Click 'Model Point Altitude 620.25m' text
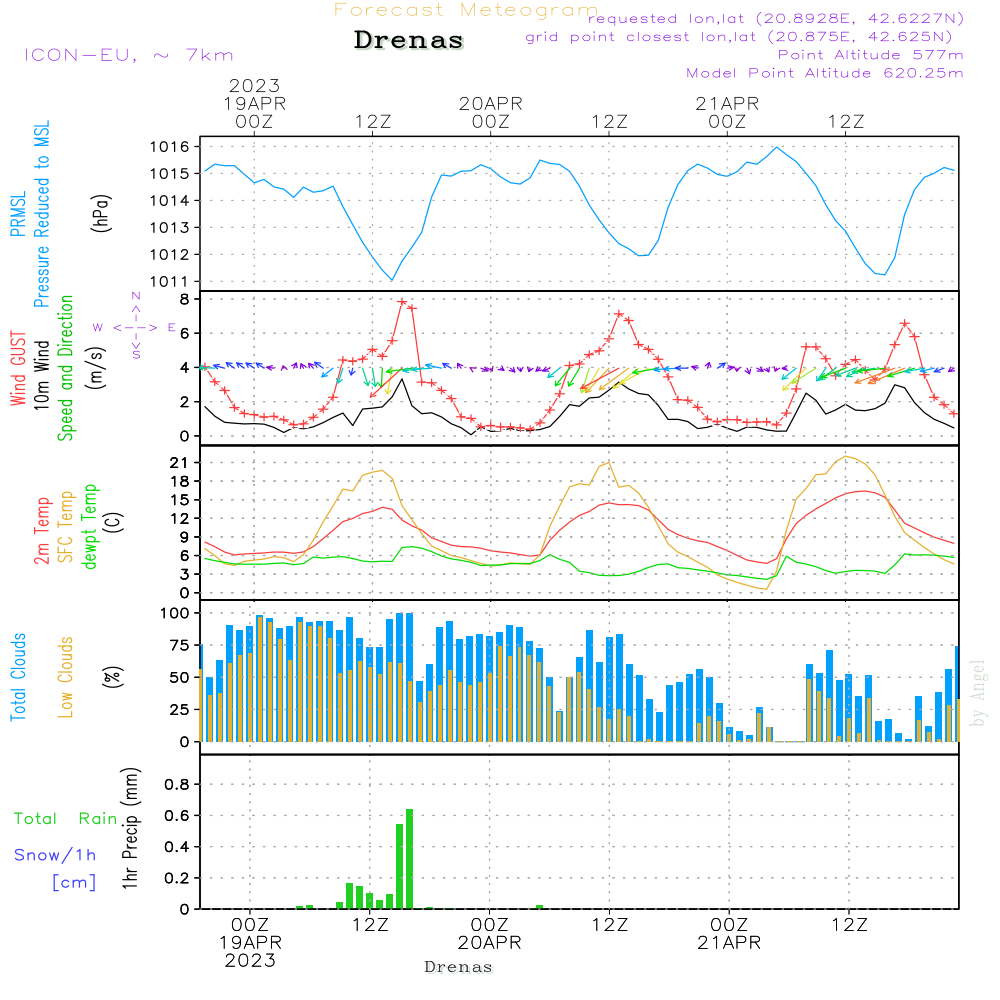 point(825,73)
